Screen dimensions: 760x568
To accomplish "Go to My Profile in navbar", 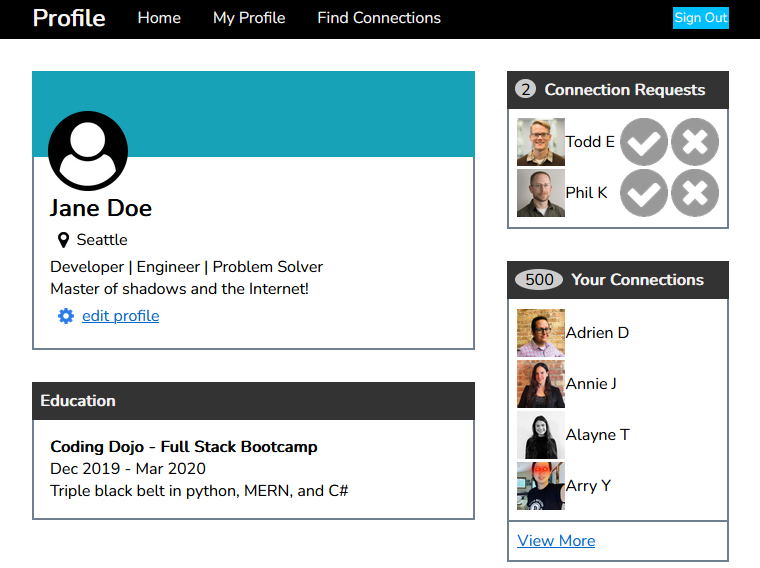I will (249, 18).
